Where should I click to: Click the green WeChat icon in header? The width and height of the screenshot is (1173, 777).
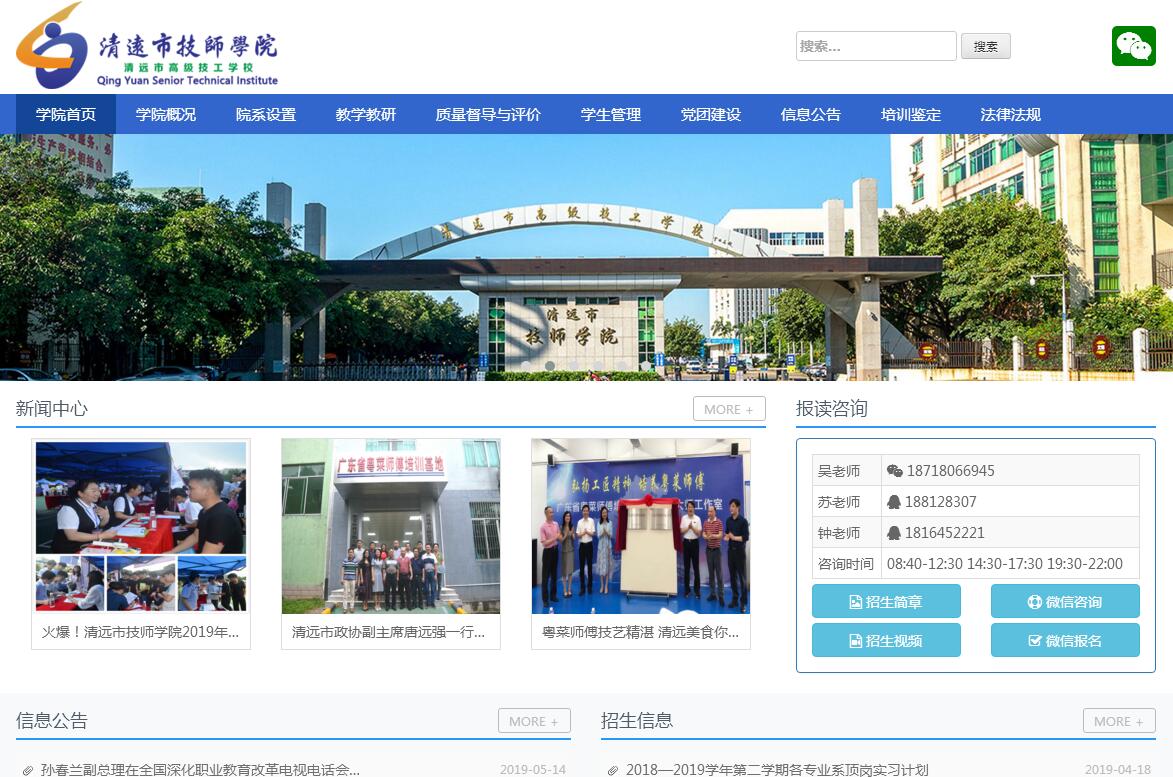click(1133, 46)
